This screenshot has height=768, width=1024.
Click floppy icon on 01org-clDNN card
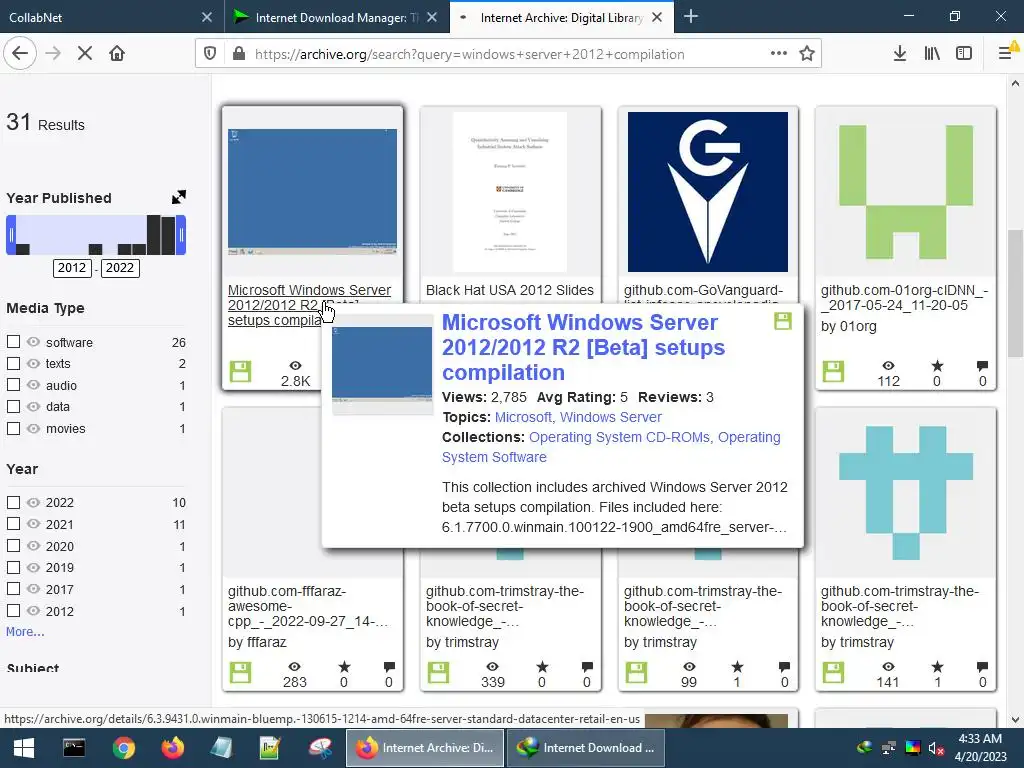833,372
